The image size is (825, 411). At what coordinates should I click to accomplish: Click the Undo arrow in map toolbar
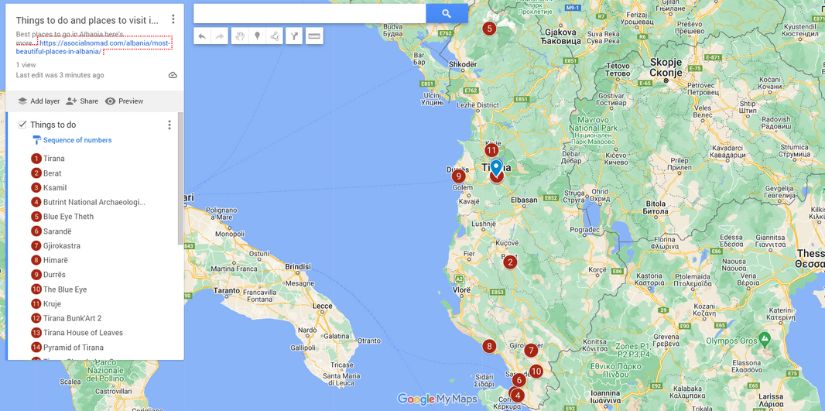pyautogui.click(x=202, y=36)
